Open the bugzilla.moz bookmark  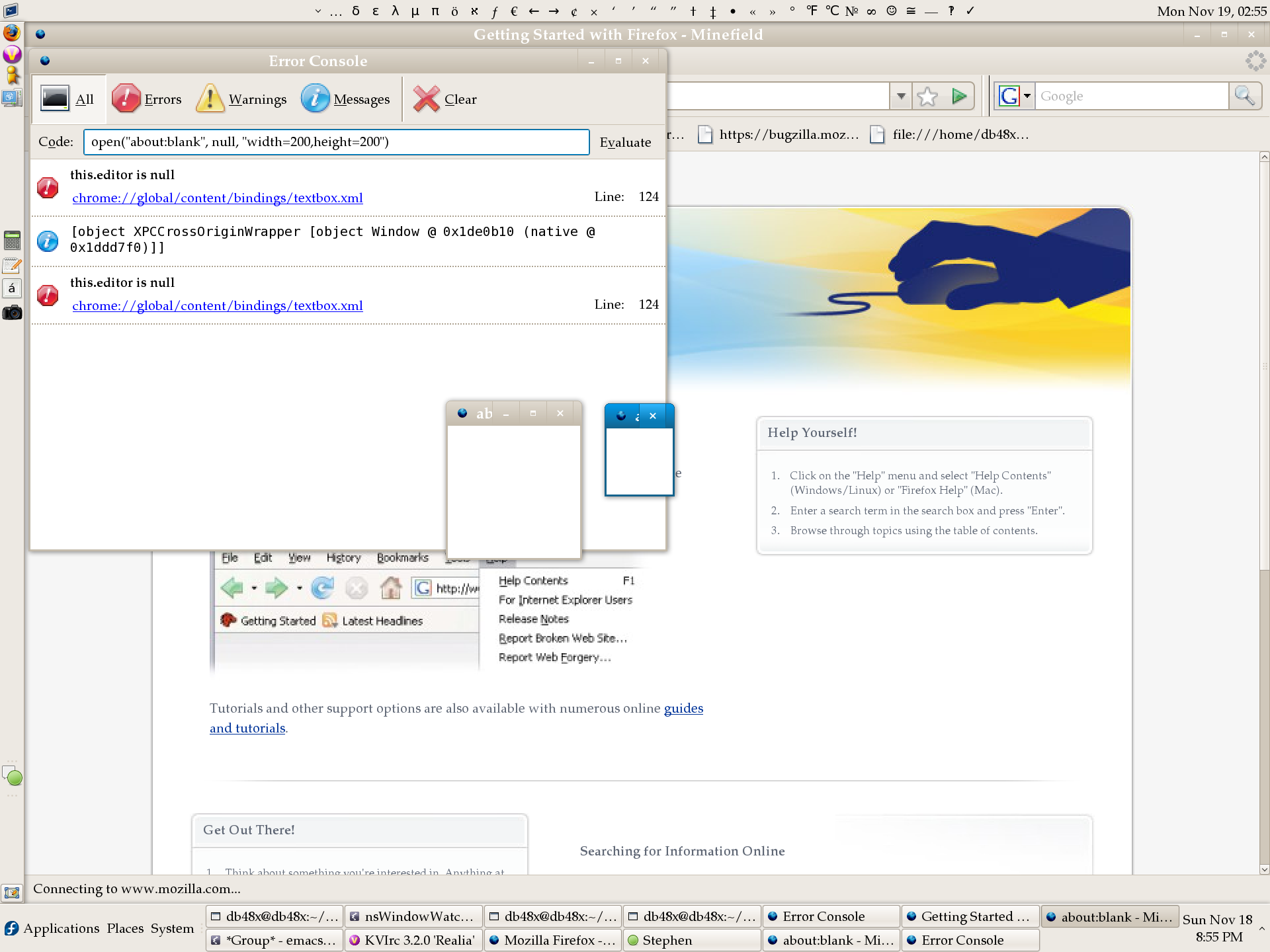(x=779, y=135)
